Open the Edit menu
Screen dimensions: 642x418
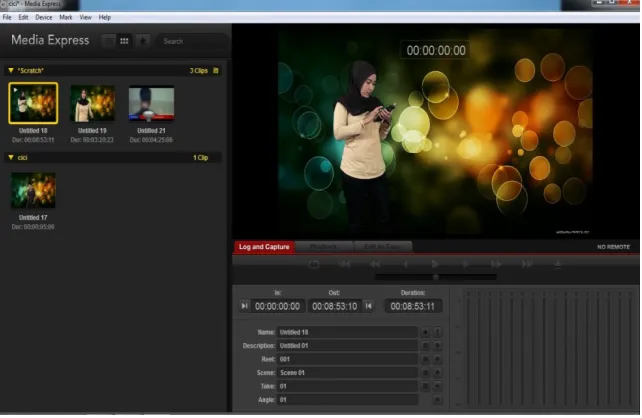[x=23, y=17]
